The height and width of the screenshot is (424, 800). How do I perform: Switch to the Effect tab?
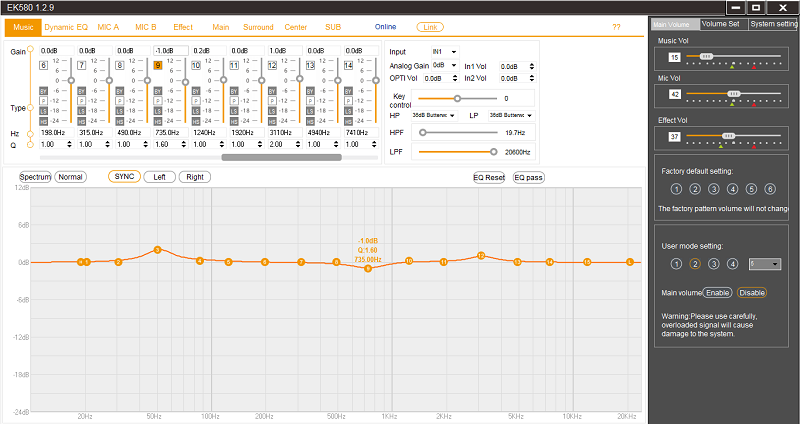click(x=183, y=27)
